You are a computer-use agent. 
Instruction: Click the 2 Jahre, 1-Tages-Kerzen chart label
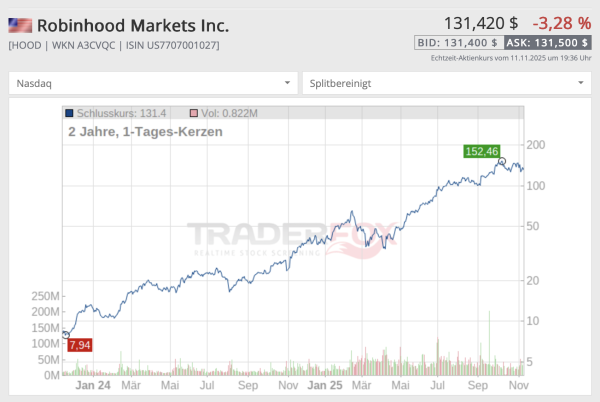[x=145, y=132]
